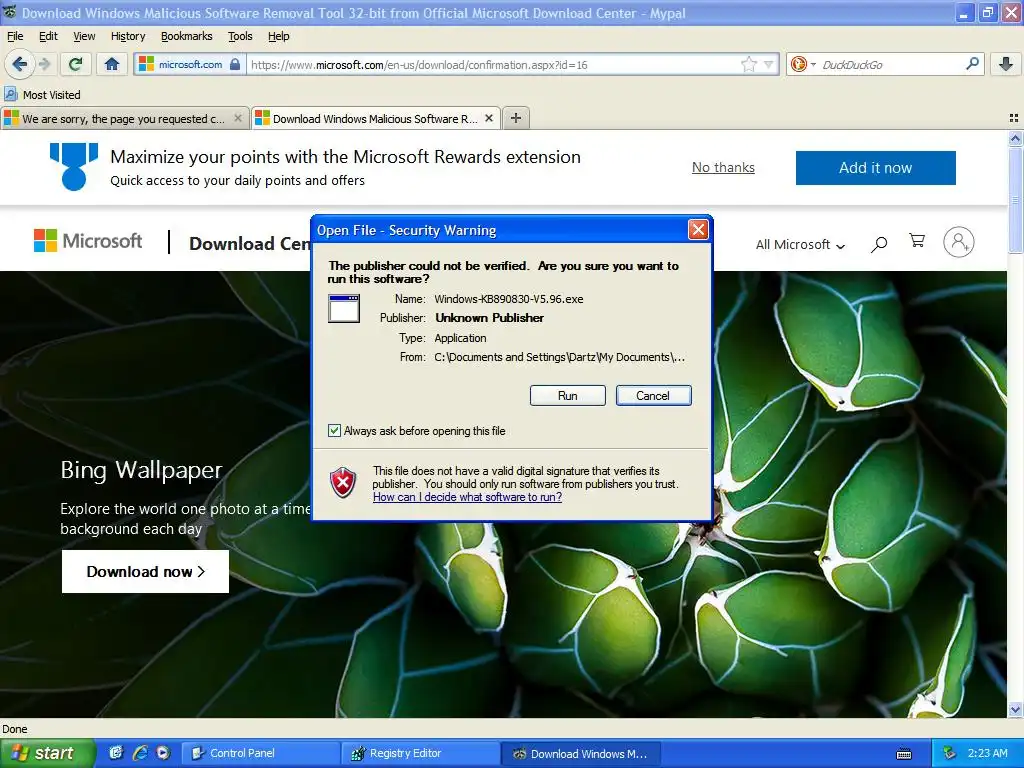Click the address bar URL field

click(493, 65)
